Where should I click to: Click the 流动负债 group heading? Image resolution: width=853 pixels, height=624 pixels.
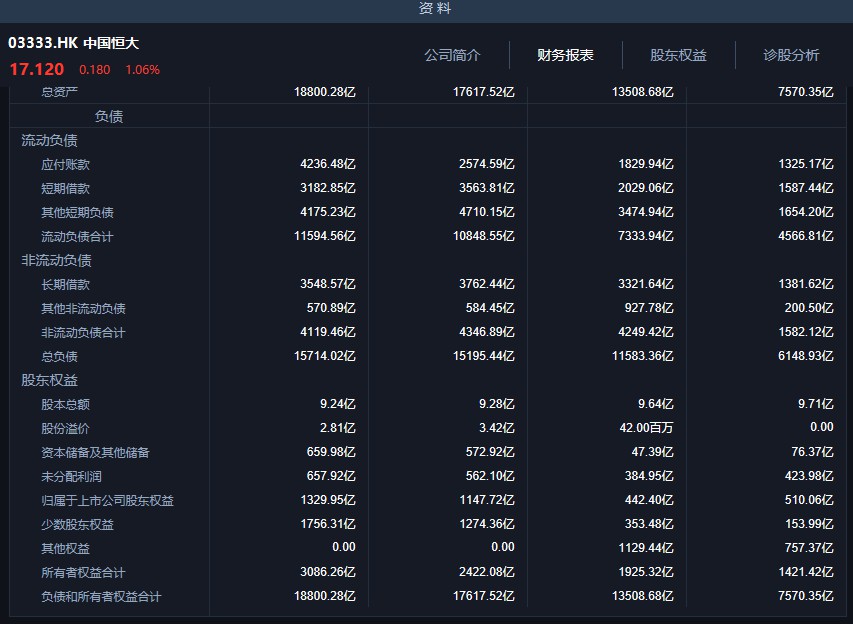click(x=50, y=140)
